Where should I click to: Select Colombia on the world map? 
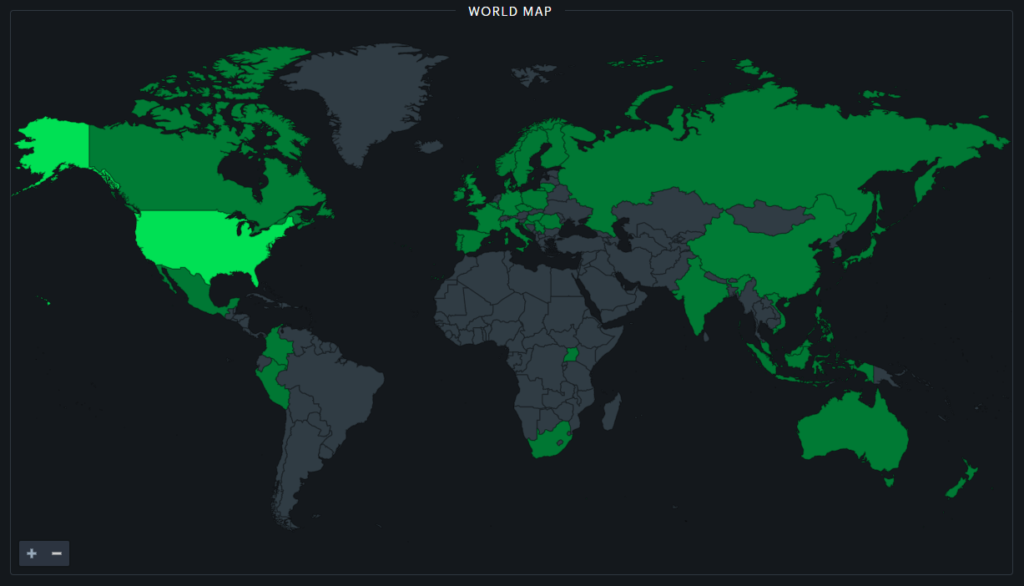277,346
